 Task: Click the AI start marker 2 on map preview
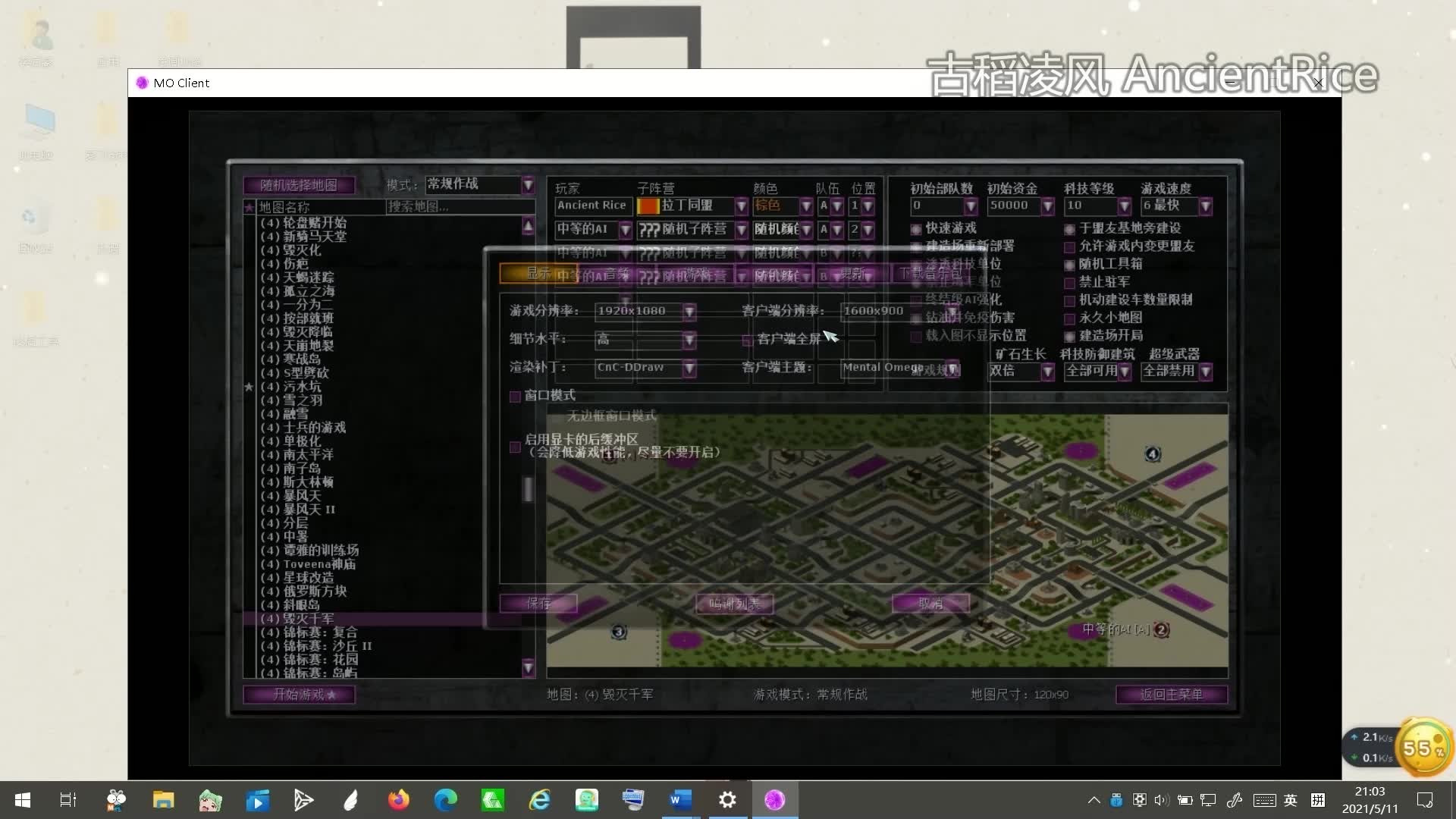pyautogui.click(x=1161, y=629)
